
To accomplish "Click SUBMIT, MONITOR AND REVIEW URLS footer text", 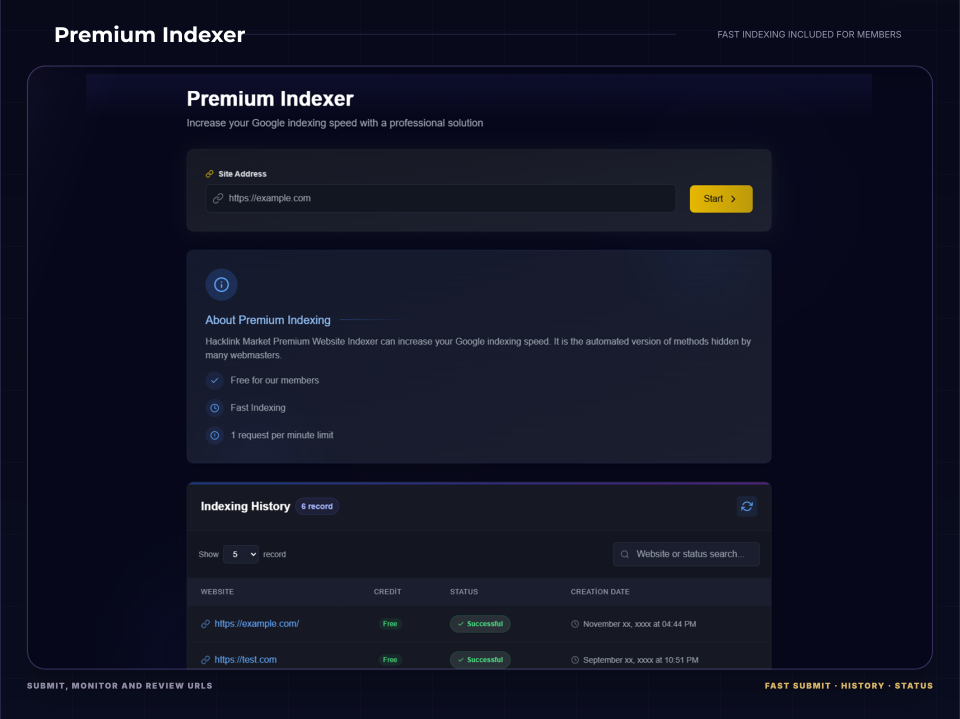I will click(120, 686).
